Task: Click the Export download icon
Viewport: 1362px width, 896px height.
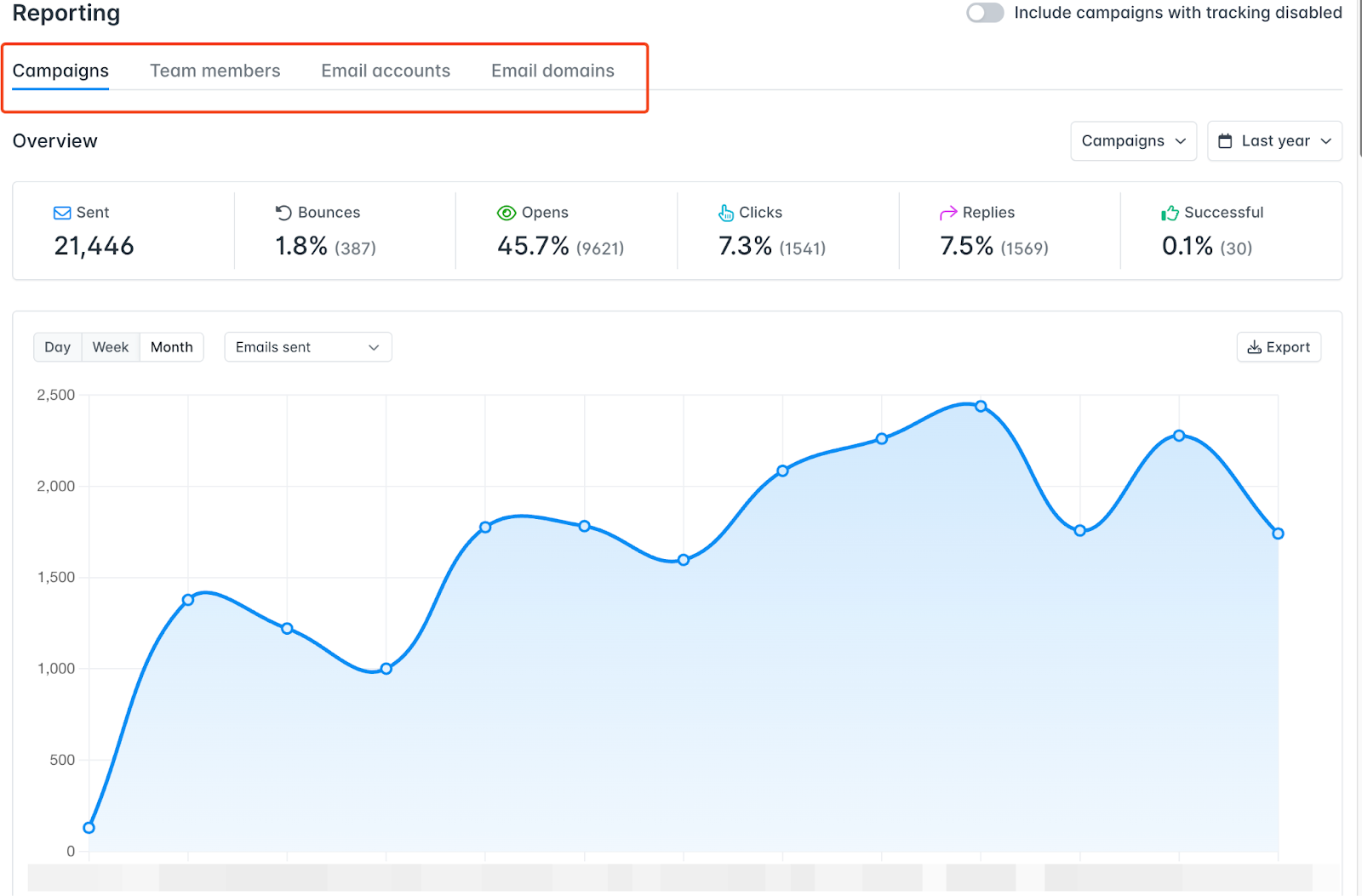Action: [1253, 346]
